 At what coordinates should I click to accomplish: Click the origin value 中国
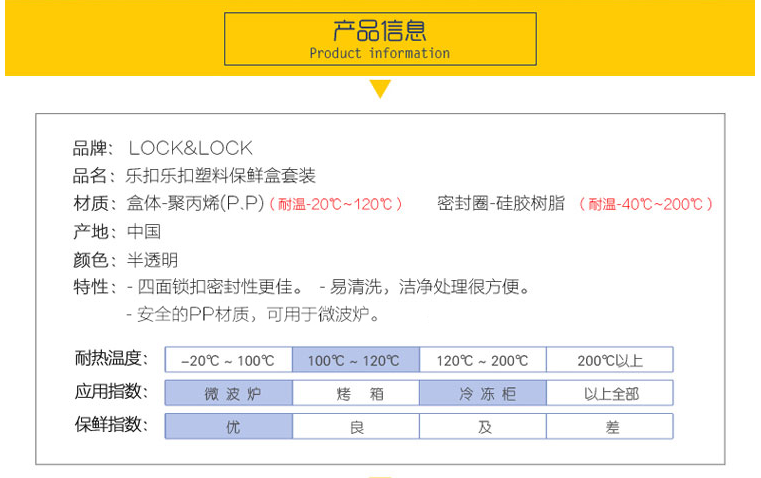(144, 231)
